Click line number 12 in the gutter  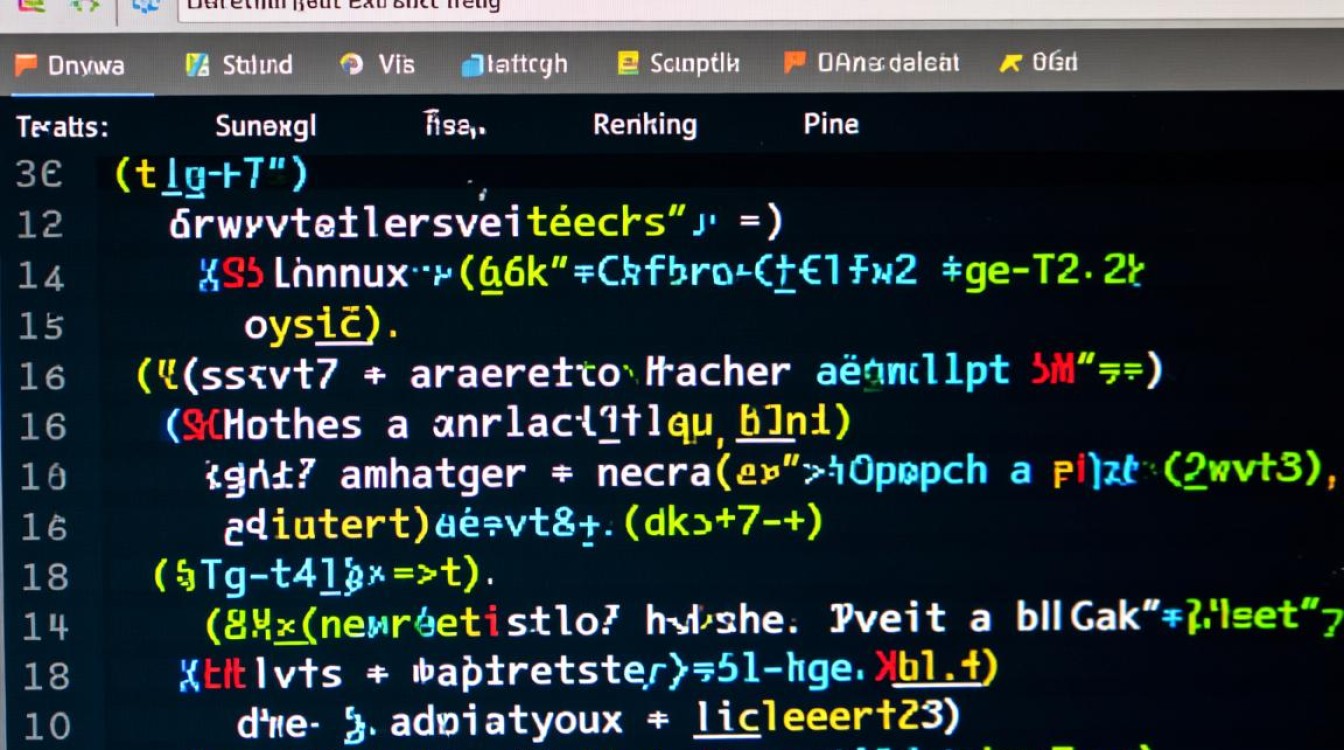[x=40, y=225]
